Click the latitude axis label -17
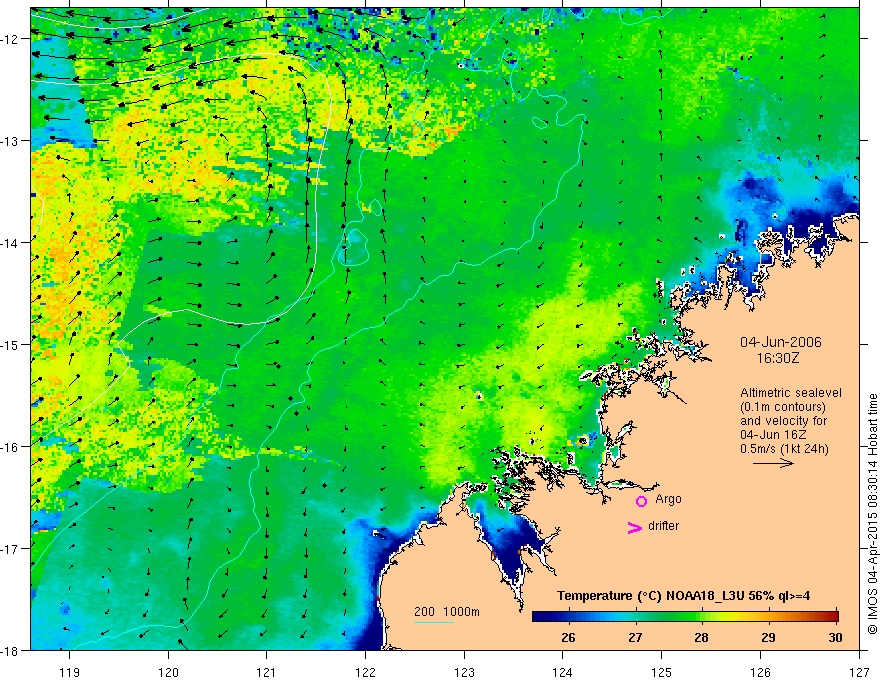 (11, 549)
